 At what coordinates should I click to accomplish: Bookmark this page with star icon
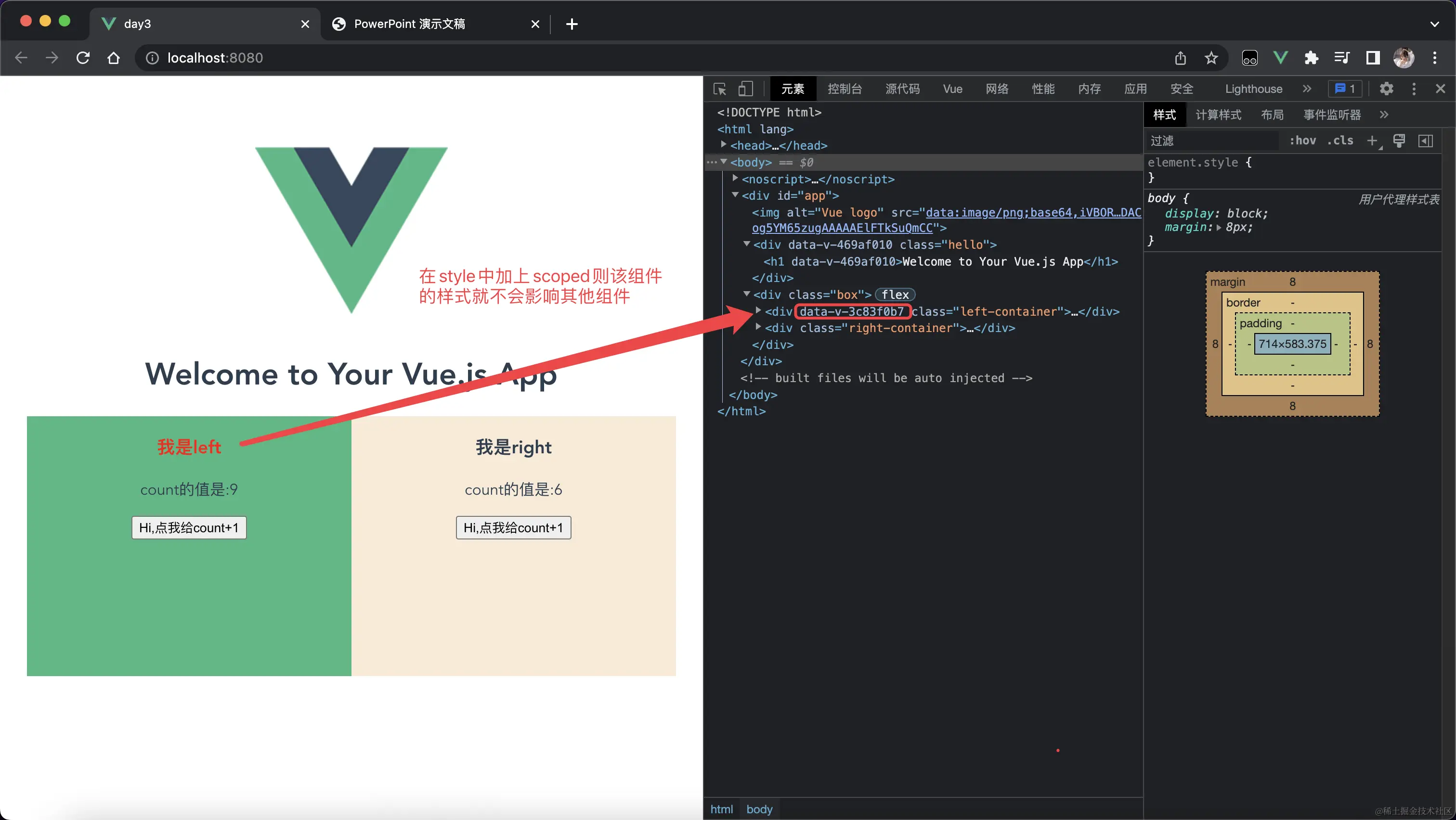[1211, 58]
